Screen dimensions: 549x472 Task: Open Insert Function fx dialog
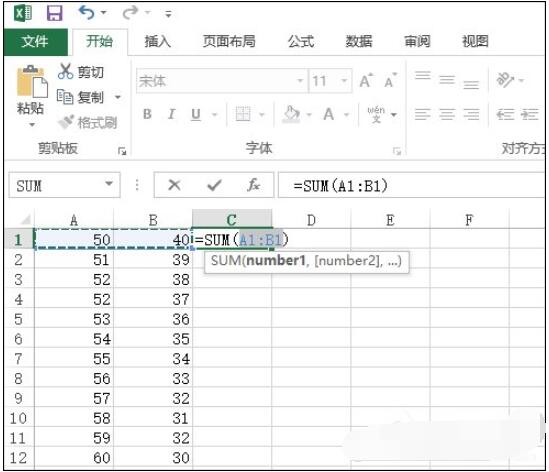coord(253,185)
